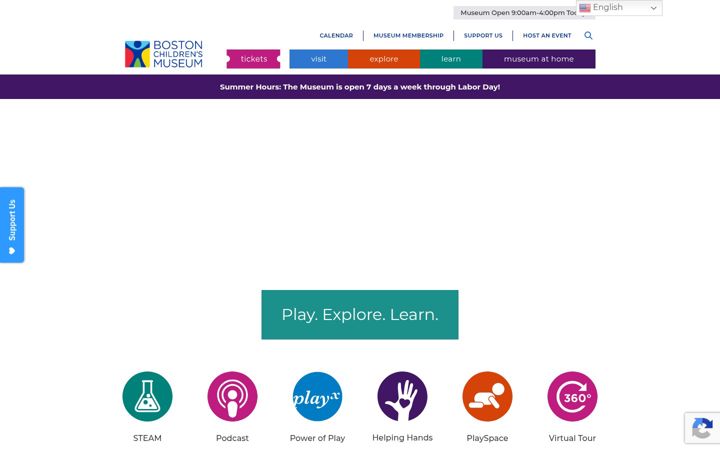Viewport: 720px width, 450px height.
Task: Open the Podcast microphone icon
Action: [232, 396]
